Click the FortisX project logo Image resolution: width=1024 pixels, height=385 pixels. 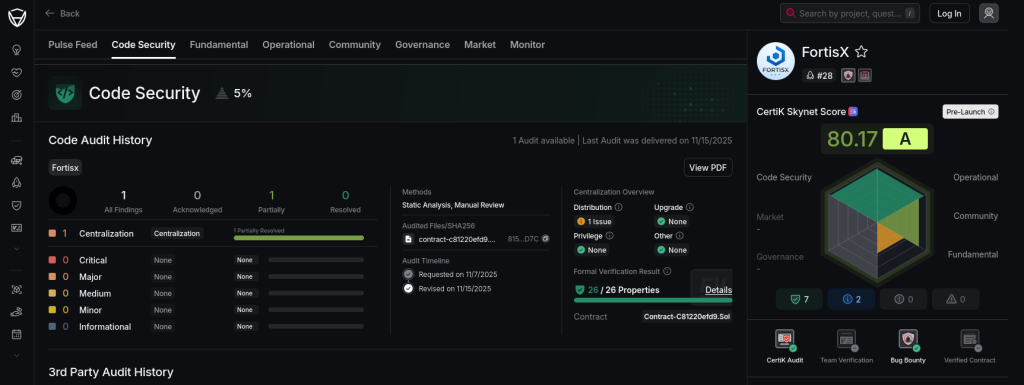[776, 61]
